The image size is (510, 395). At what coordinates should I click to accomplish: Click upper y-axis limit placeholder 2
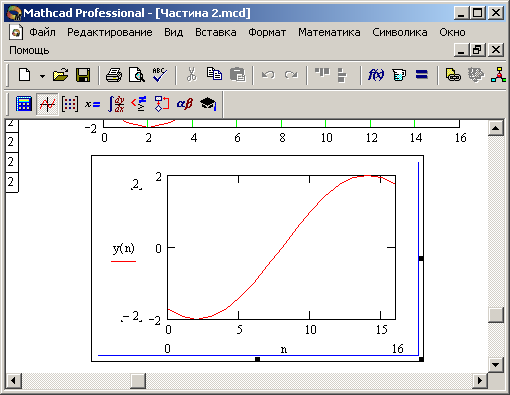(x=136, y=185)
